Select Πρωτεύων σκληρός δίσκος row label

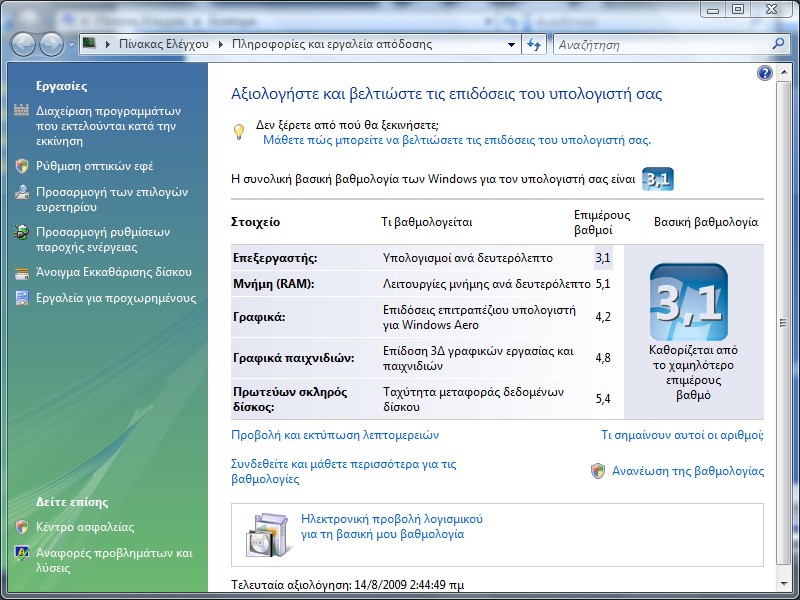point(290,399)
